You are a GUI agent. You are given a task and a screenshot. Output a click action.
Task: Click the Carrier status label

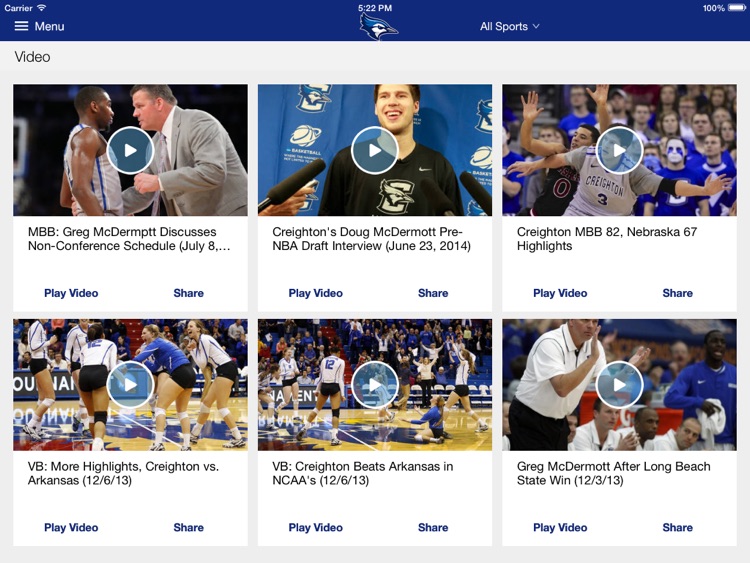click(x=18, y=8)
